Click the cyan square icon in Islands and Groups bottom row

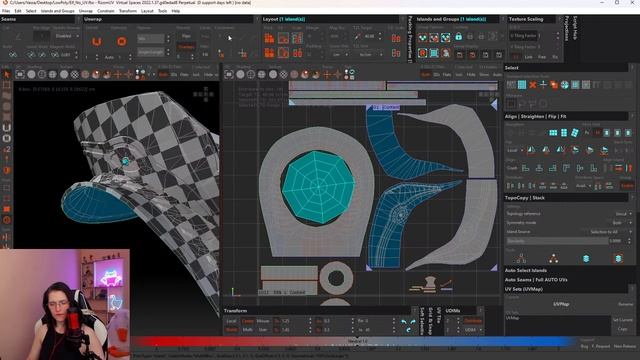tap(434, 53)
